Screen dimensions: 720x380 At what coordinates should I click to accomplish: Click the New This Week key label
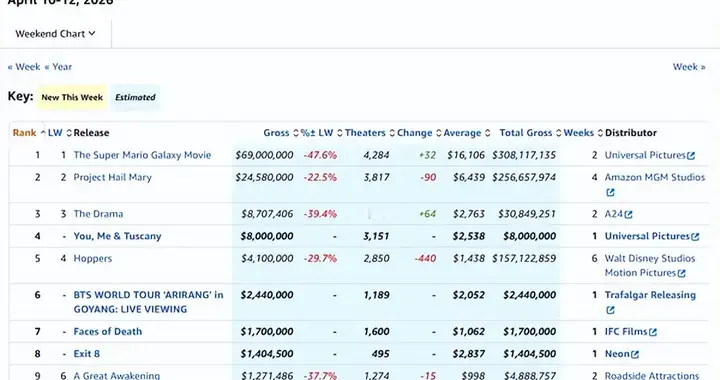[x=72, y=97]
